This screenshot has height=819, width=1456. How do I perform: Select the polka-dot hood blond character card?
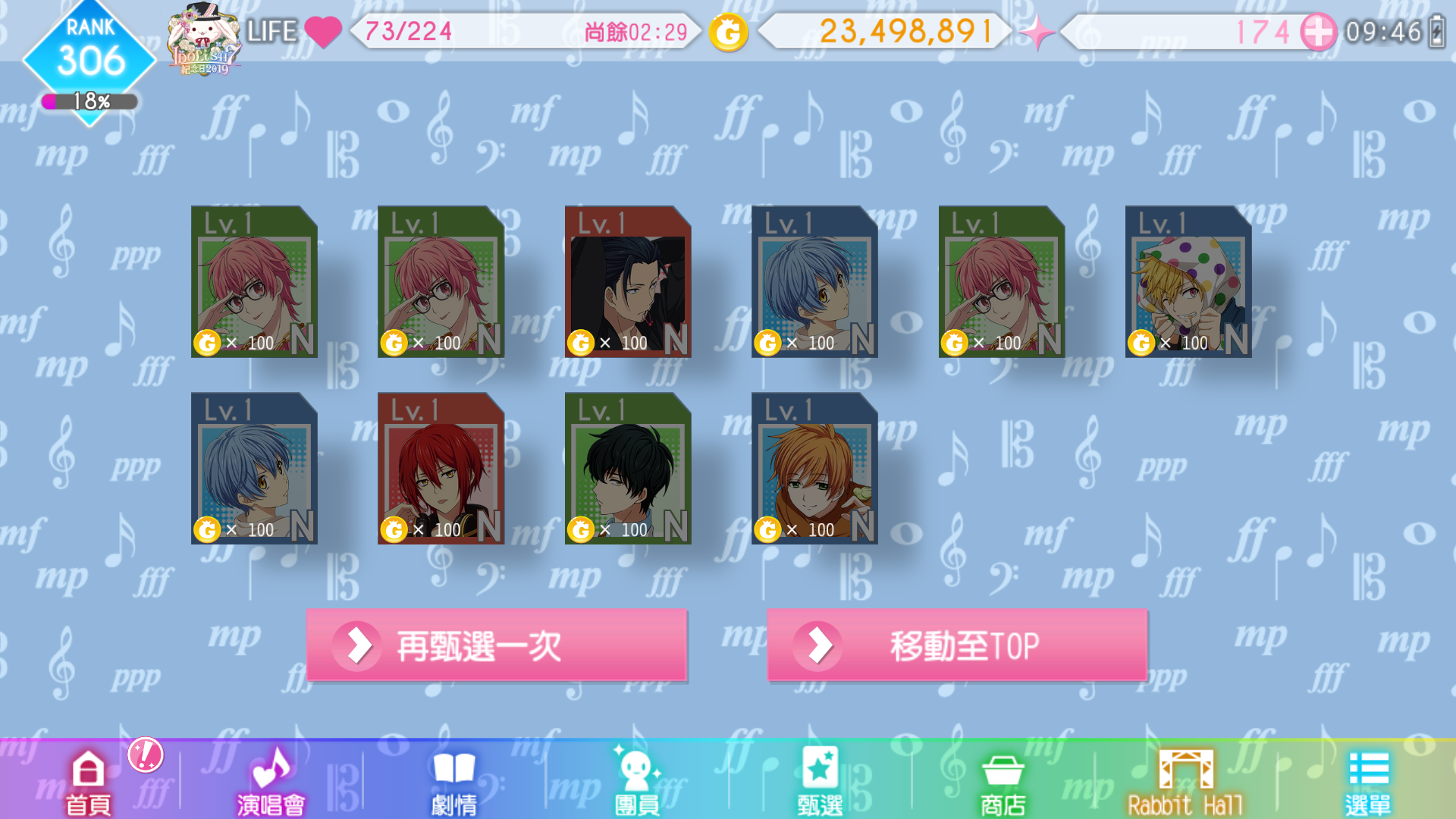pos(1188,281)
